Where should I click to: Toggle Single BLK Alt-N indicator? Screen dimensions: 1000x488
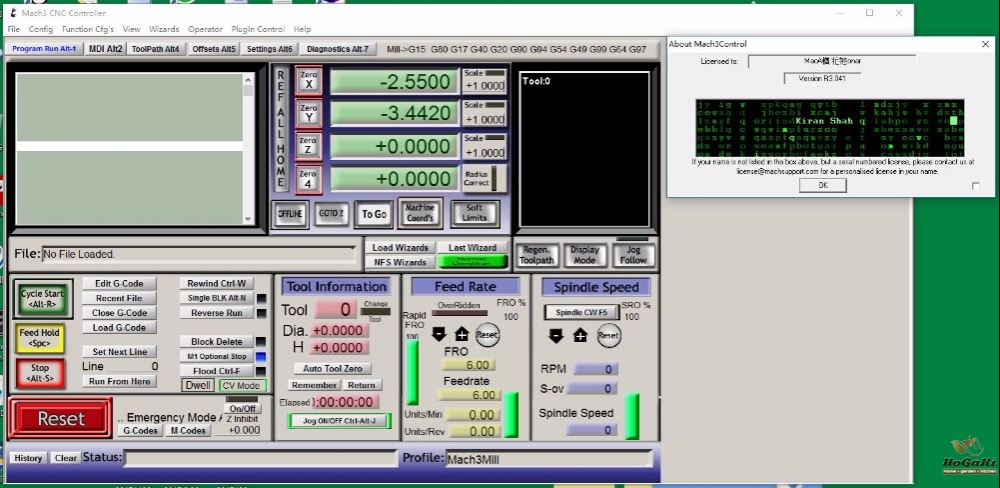point(261,299)
